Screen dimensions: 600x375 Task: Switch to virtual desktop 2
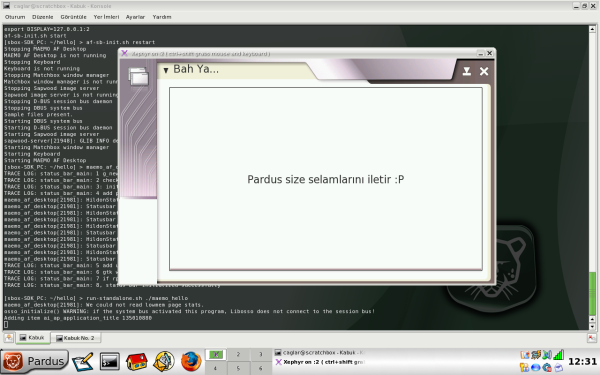(238, 355)
